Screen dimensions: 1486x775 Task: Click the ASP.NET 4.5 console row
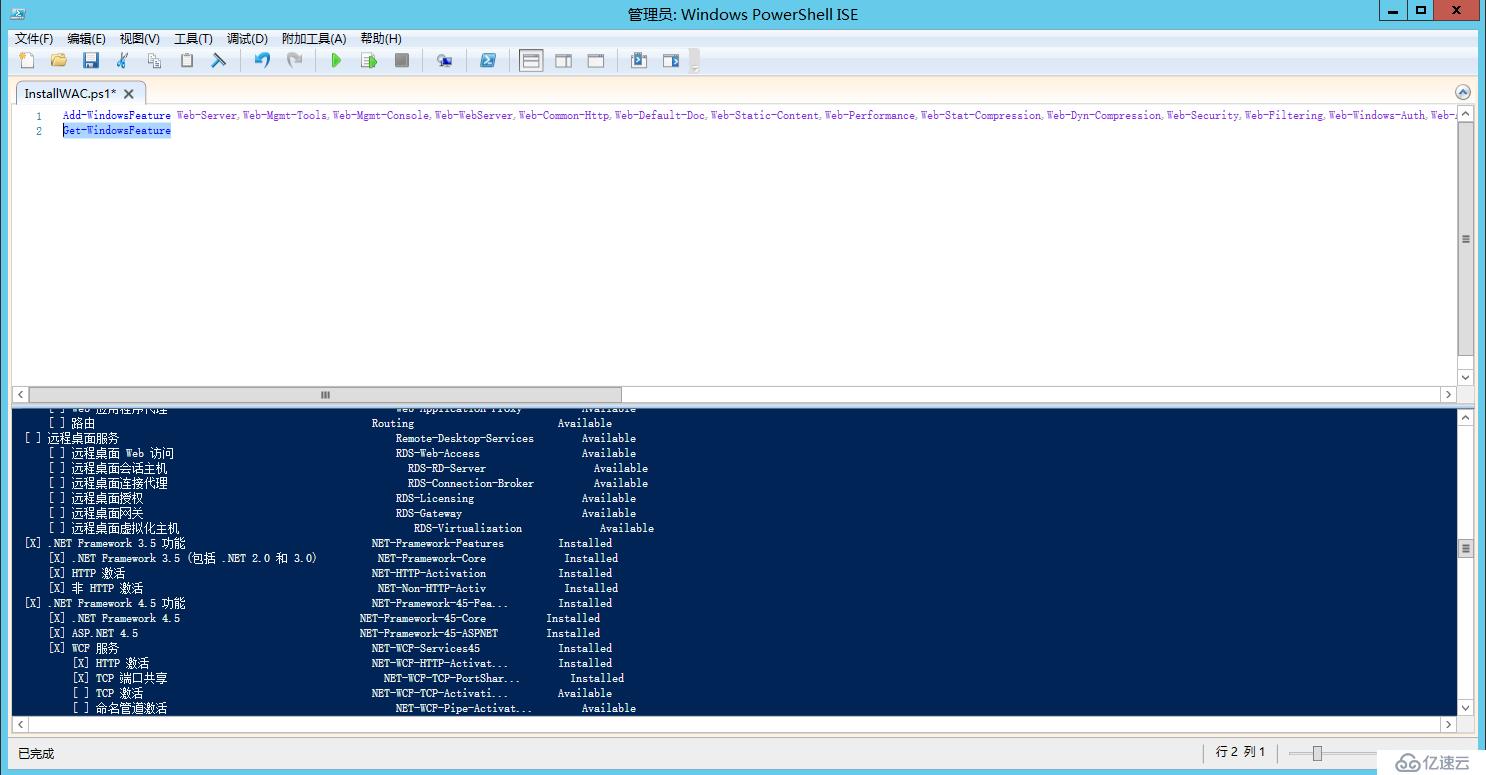tap(324, 634)
